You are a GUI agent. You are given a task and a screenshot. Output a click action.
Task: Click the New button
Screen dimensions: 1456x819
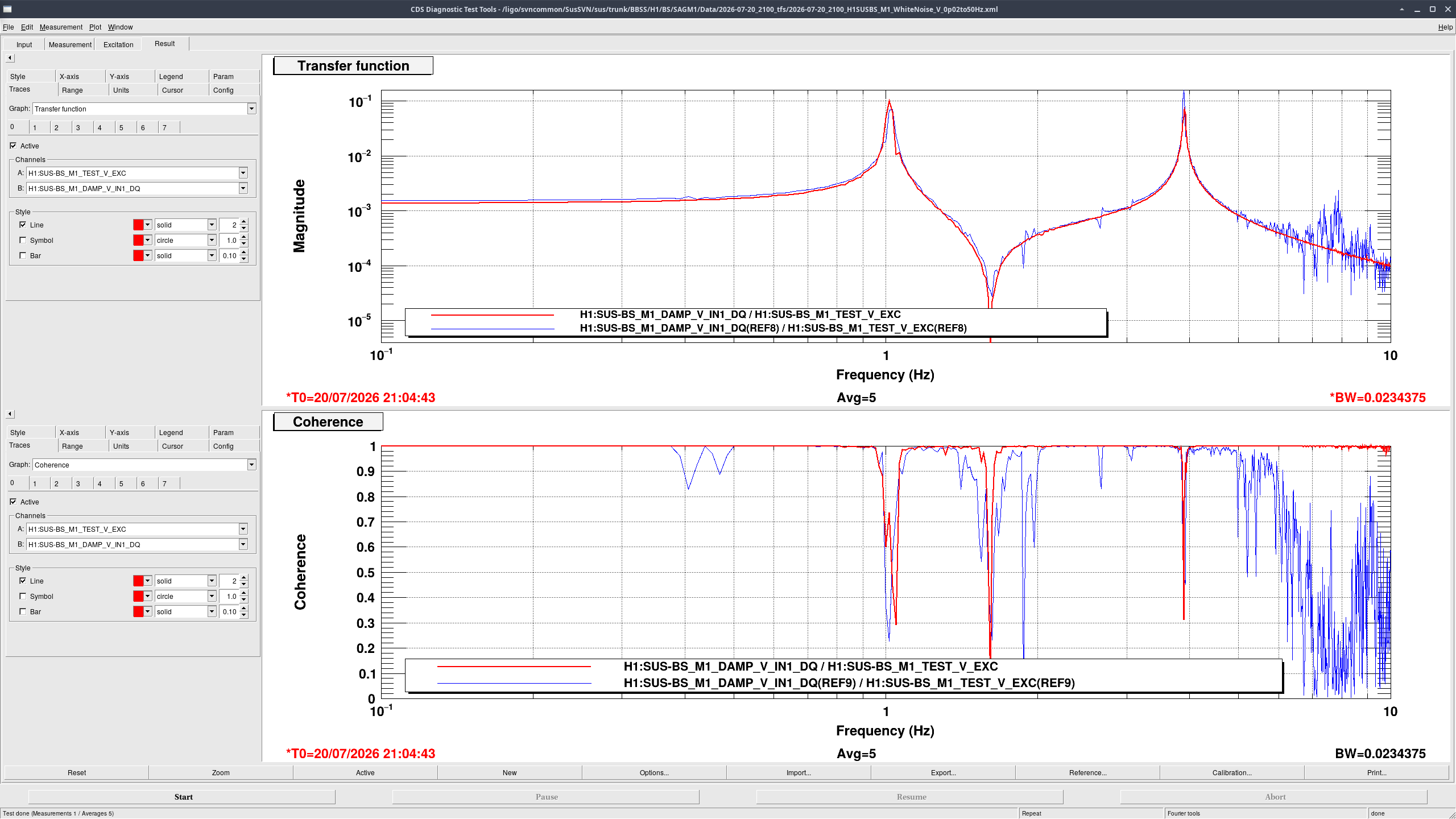(510, 772)
